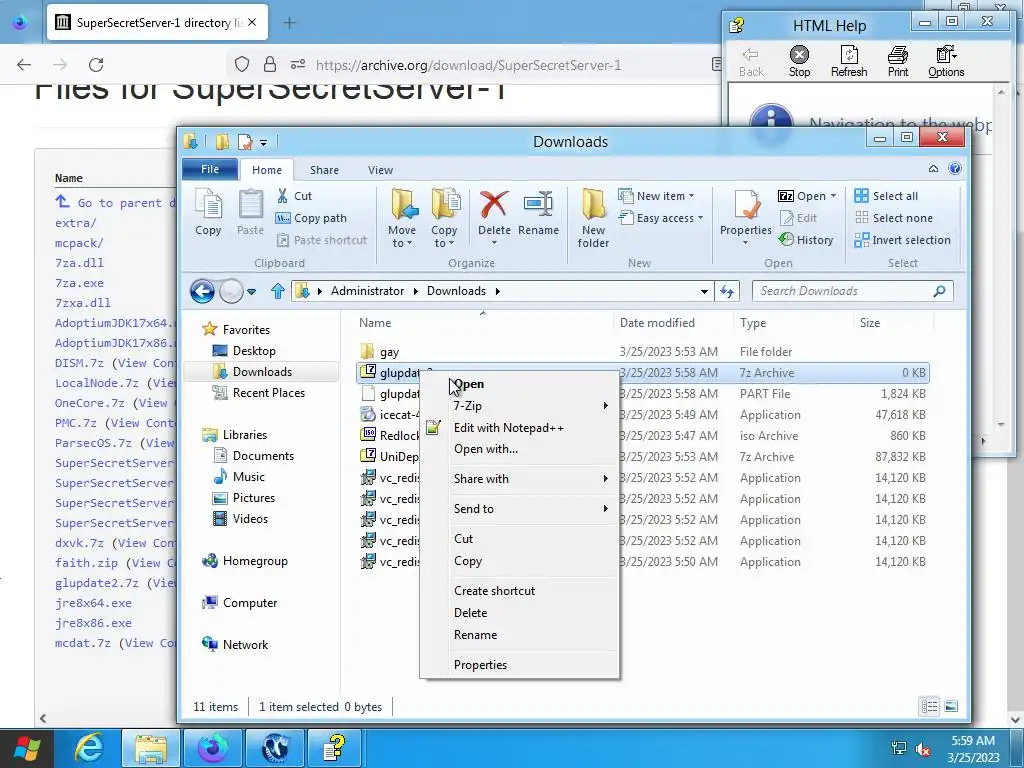Sort by the Date modified column header
1024x768 pixels.
click(657, 323)
